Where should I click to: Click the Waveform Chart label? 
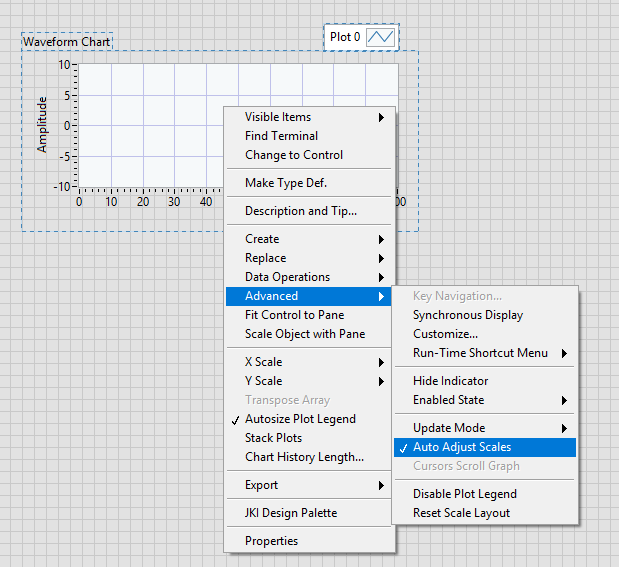[x=67, y=42]
